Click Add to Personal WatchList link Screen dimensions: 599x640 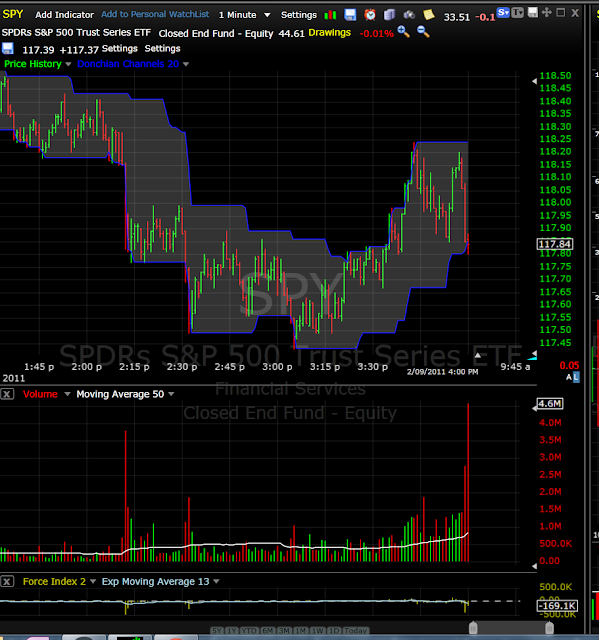click(155, 14)
